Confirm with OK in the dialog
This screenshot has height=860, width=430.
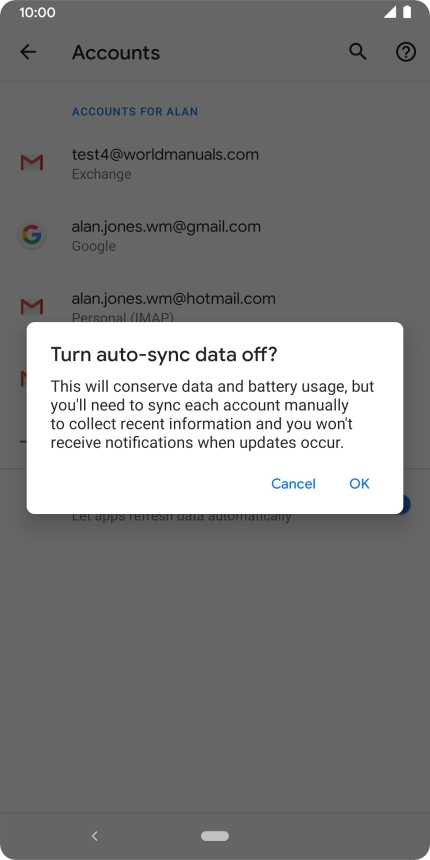coord(359,483)
